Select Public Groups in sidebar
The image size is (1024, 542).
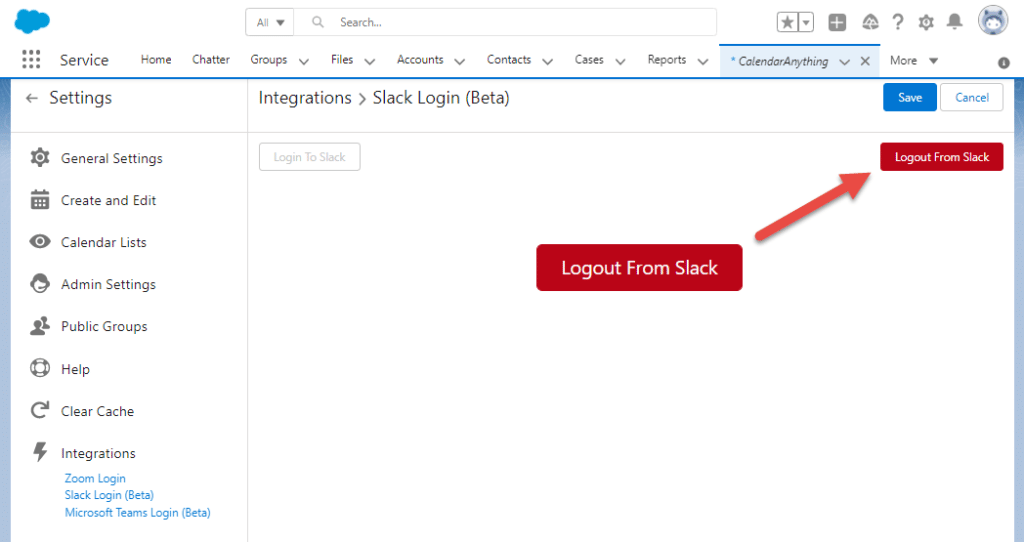pyautogui.click(x=104, y=327)
